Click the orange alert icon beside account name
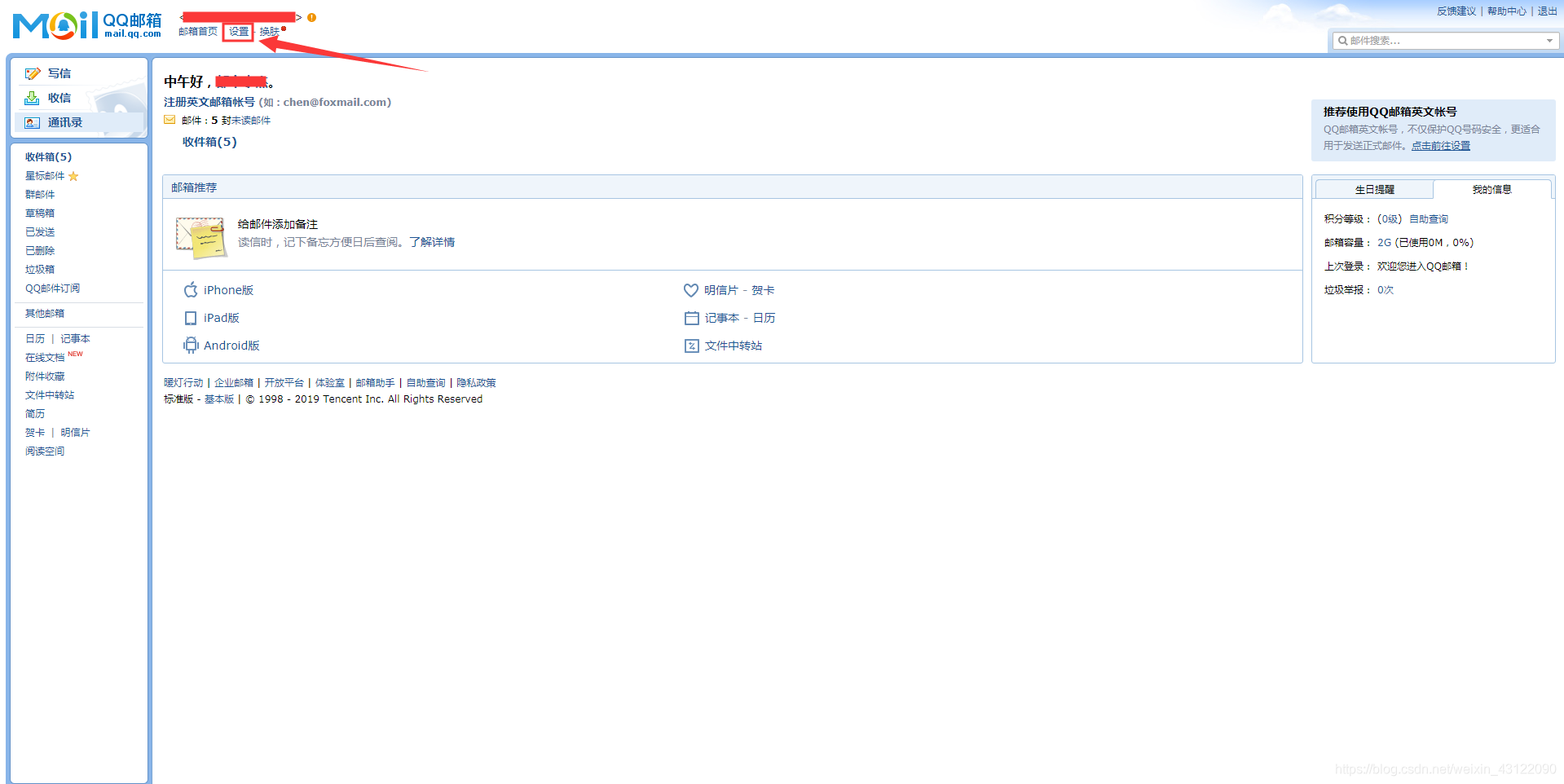1564x784 pixels. click(311, 17)
